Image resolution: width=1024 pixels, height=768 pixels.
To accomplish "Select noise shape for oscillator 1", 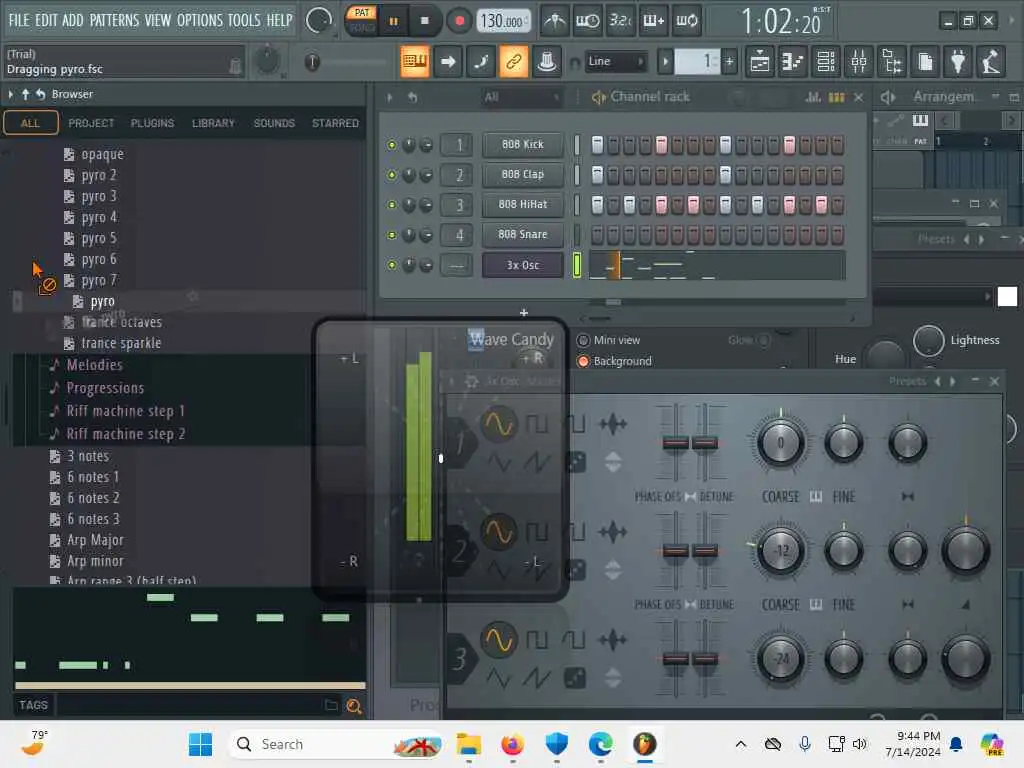I will (575, 462).
